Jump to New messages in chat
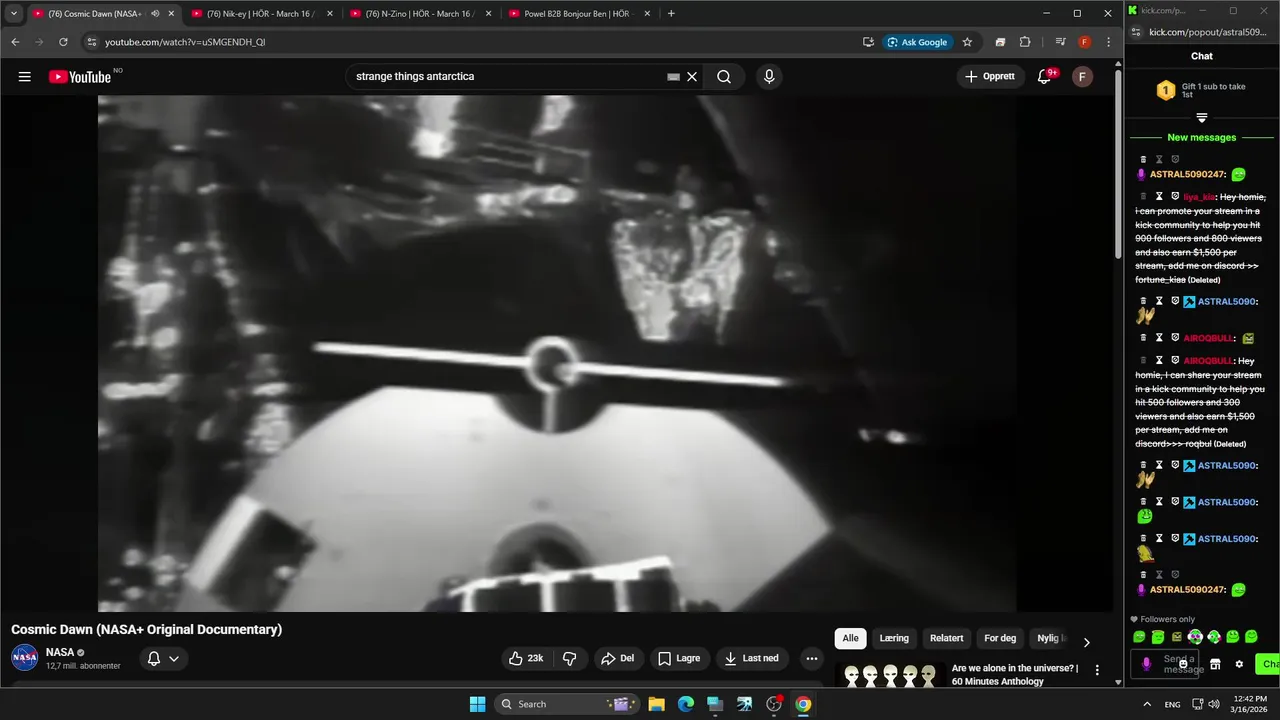The image size is (1280, 720). coord(1202,138)
